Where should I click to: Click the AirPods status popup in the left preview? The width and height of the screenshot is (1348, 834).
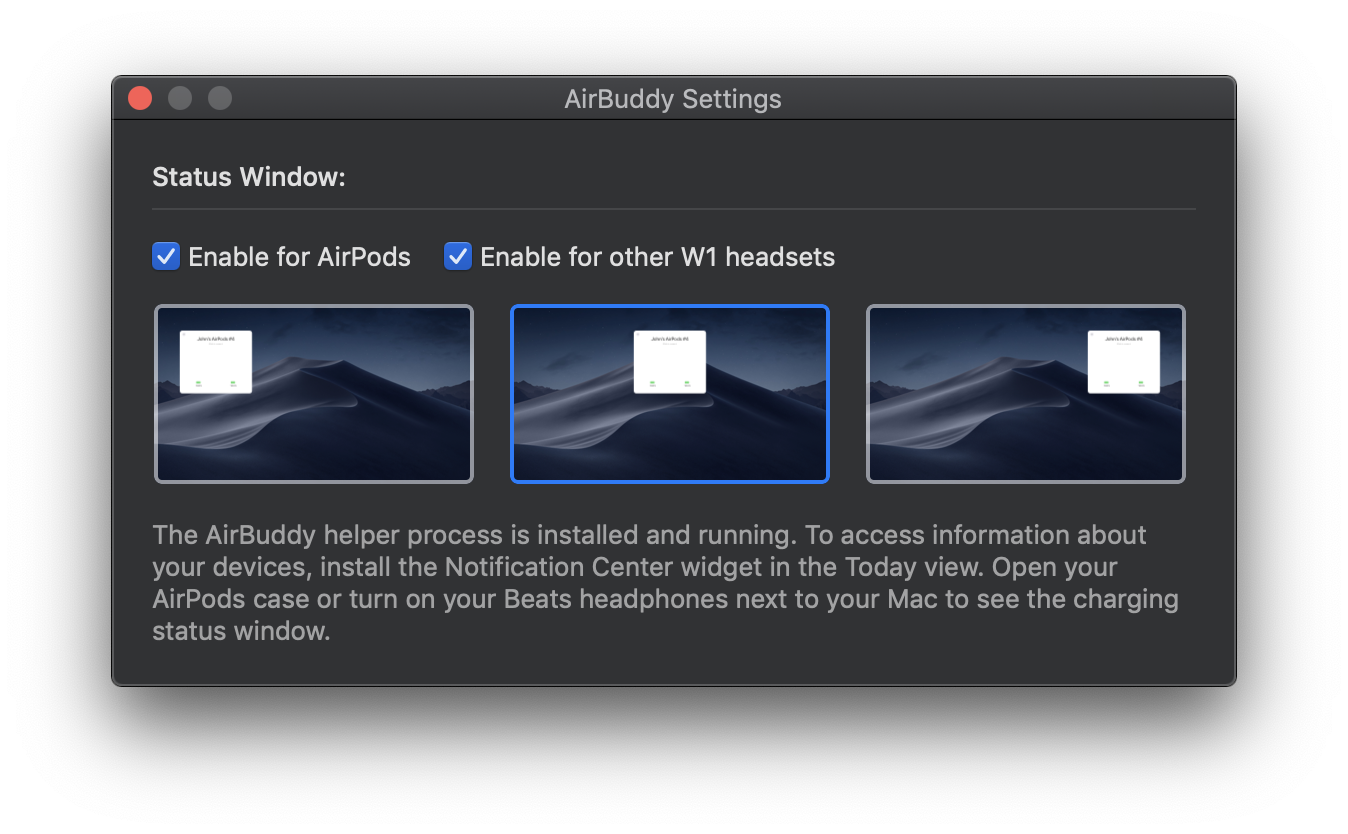tap(216, 360)
